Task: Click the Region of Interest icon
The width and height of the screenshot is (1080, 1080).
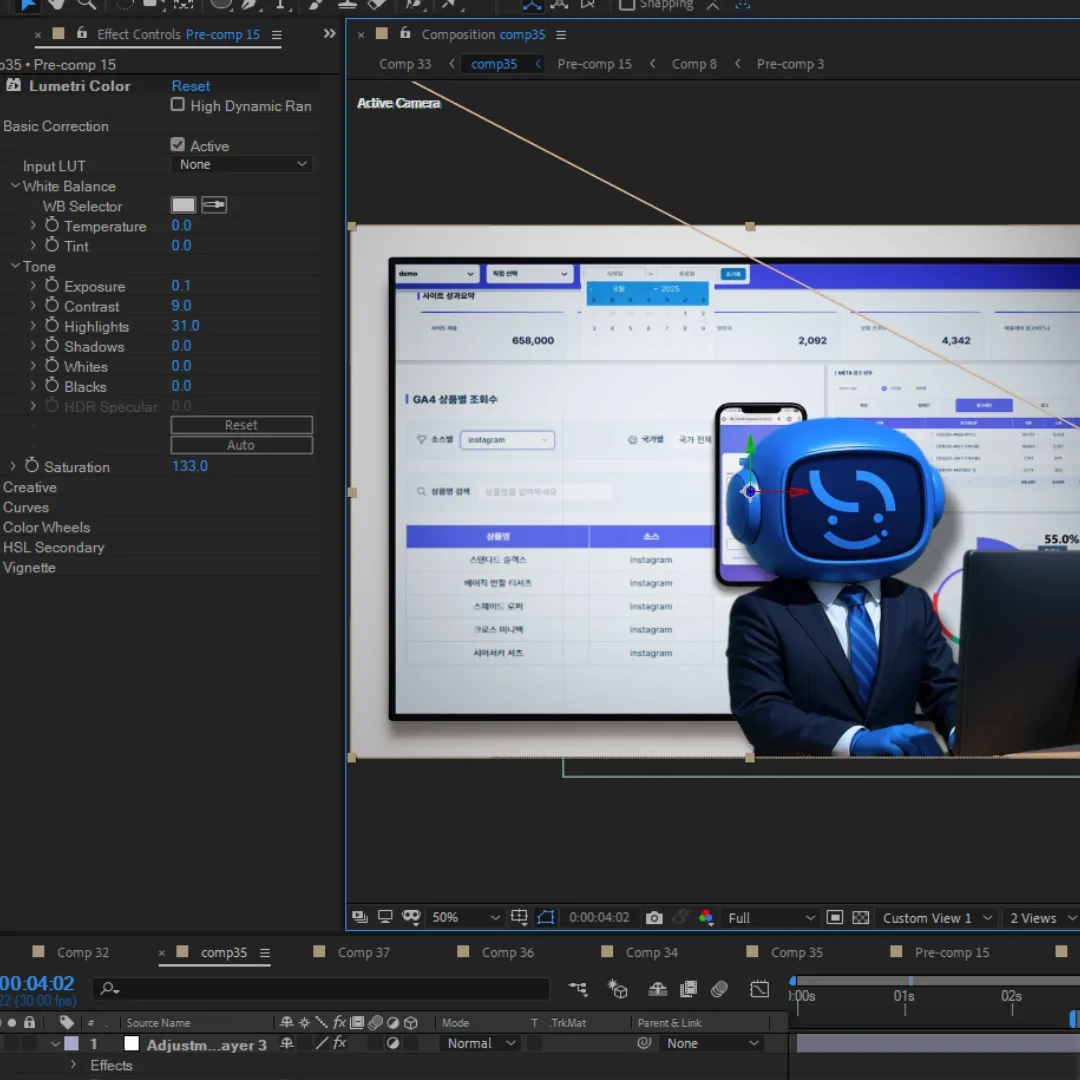Action: pos(834,917)
